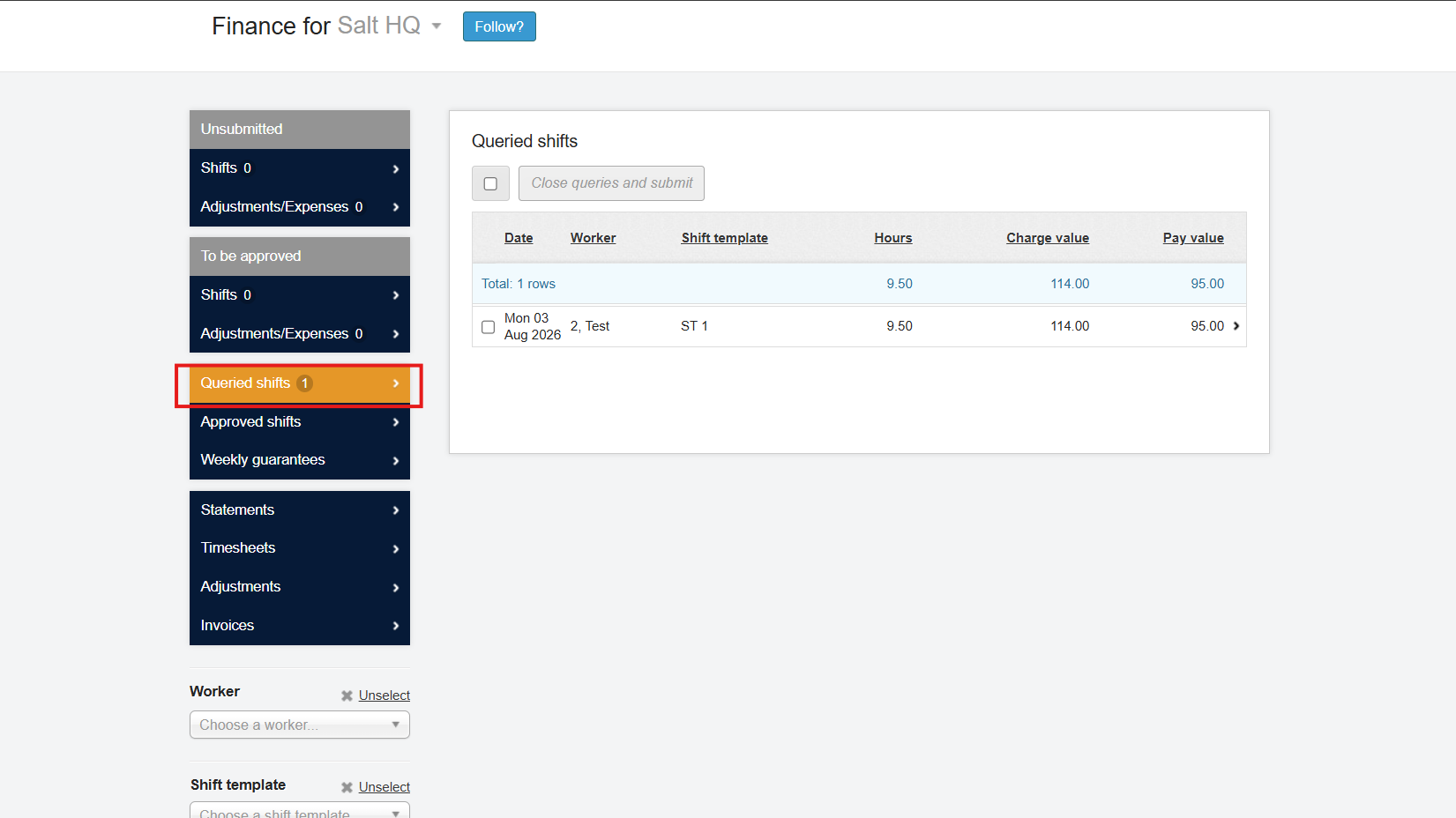Image resolution: width=1456 pixels, height=818 pixels.
Task: Sort table by Date column
Action: [519, 238]
